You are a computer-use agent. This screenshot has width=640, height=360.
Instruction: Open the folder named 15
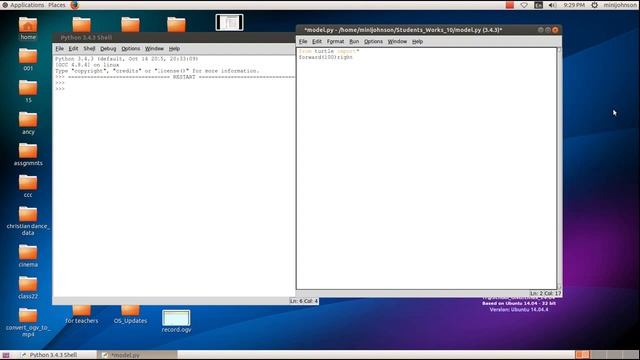click(28, 88)
